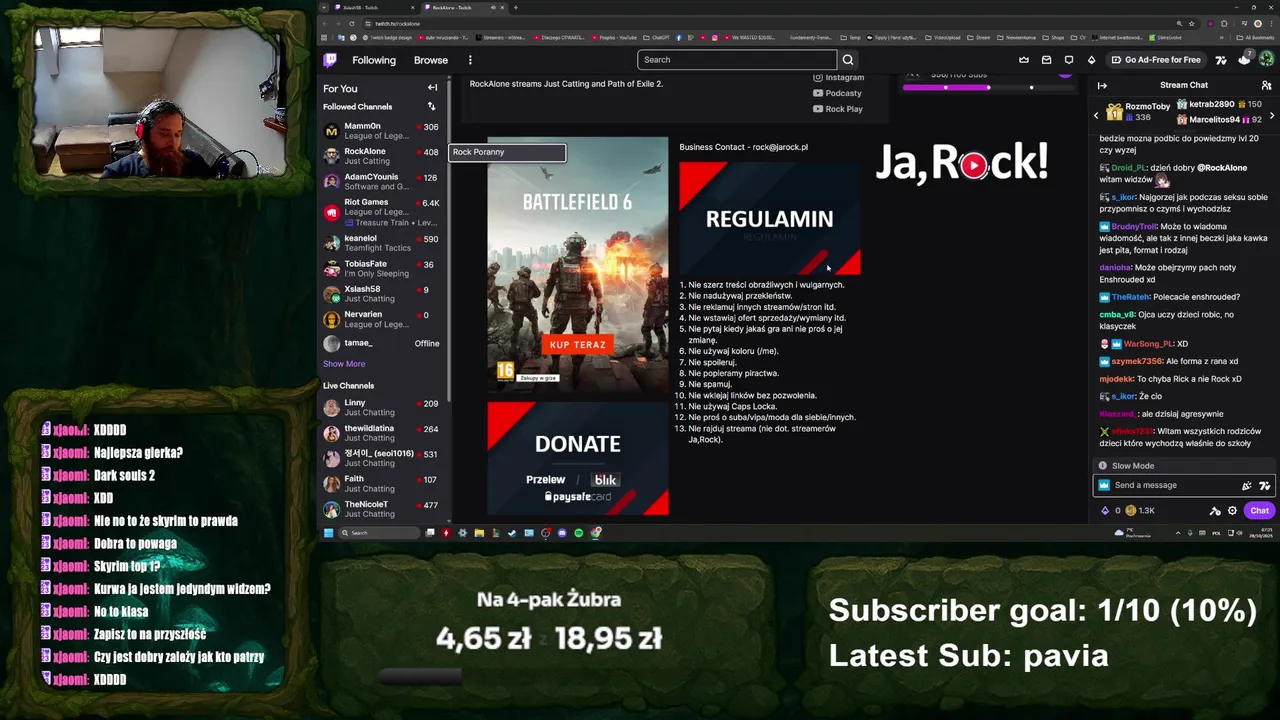Collapse the For You sidebar arrow
Viewport: 1280px width, 720px height.
coord(432,88)
